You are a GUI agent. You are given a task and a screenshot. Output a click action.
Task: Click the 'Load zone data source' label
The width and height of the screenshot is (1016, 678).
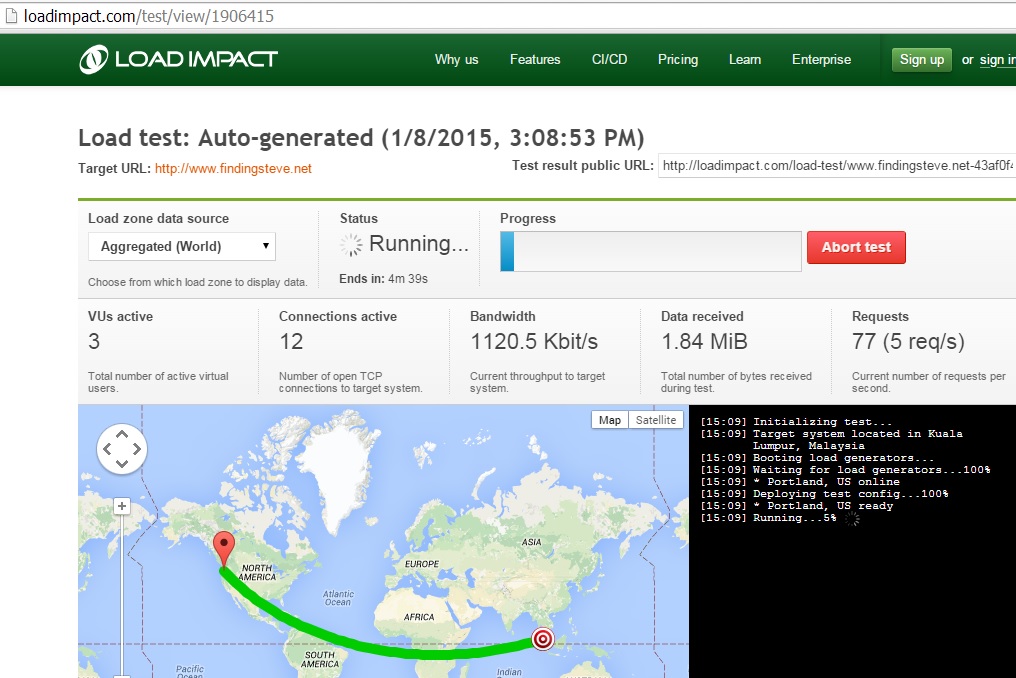[x=158, y=218]
